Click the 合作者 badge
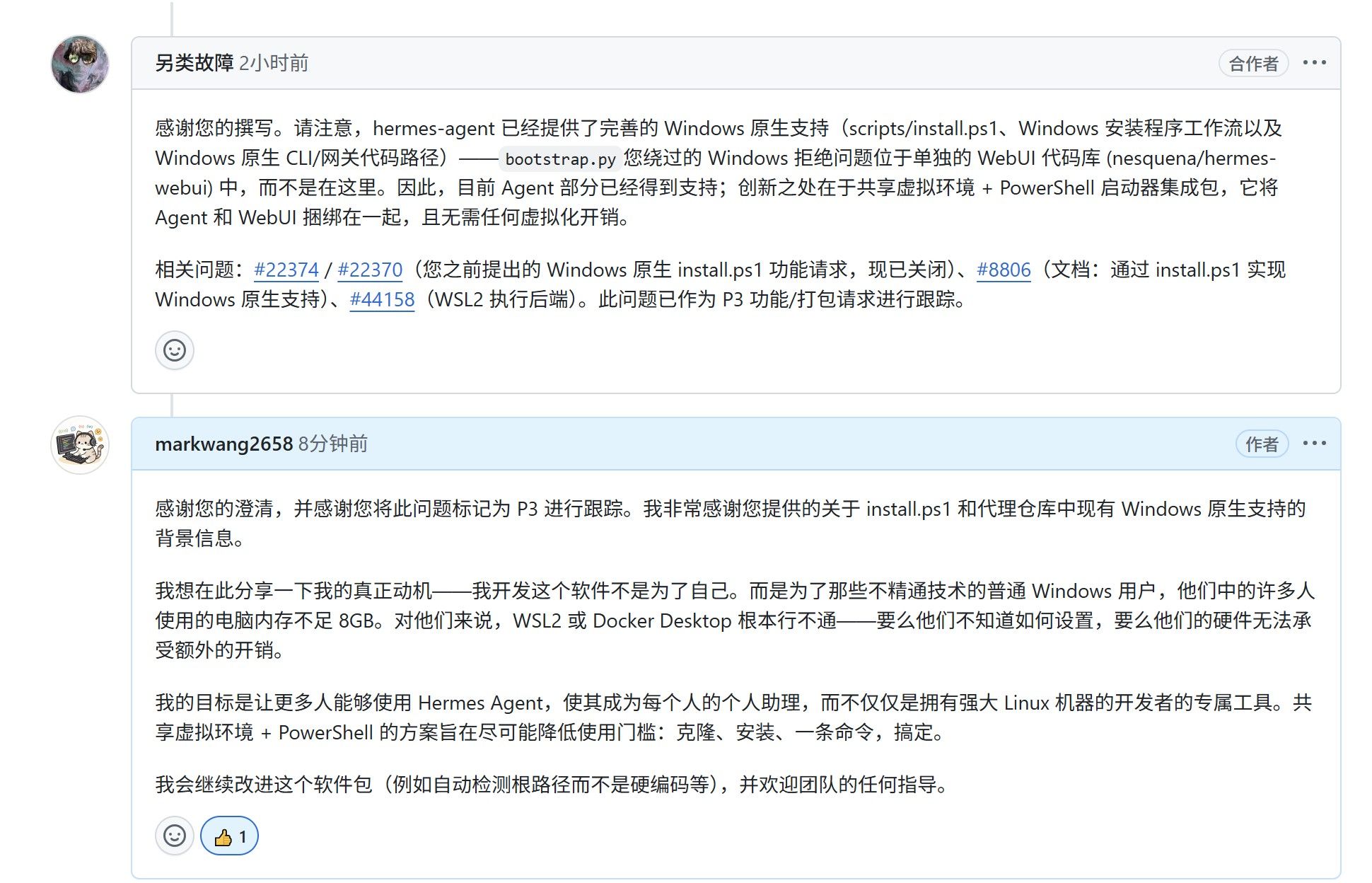The height and width of the screenshot is (883, 1372). (1253, 64)
